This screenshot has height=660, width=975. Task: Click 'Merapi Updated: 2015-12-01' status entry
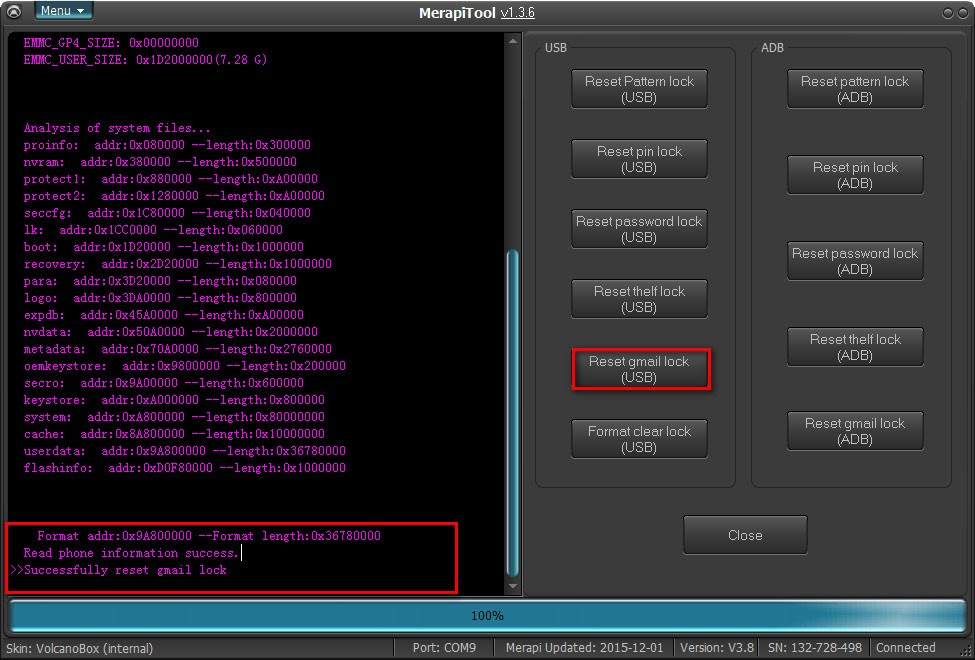click(x=585, y=648)
